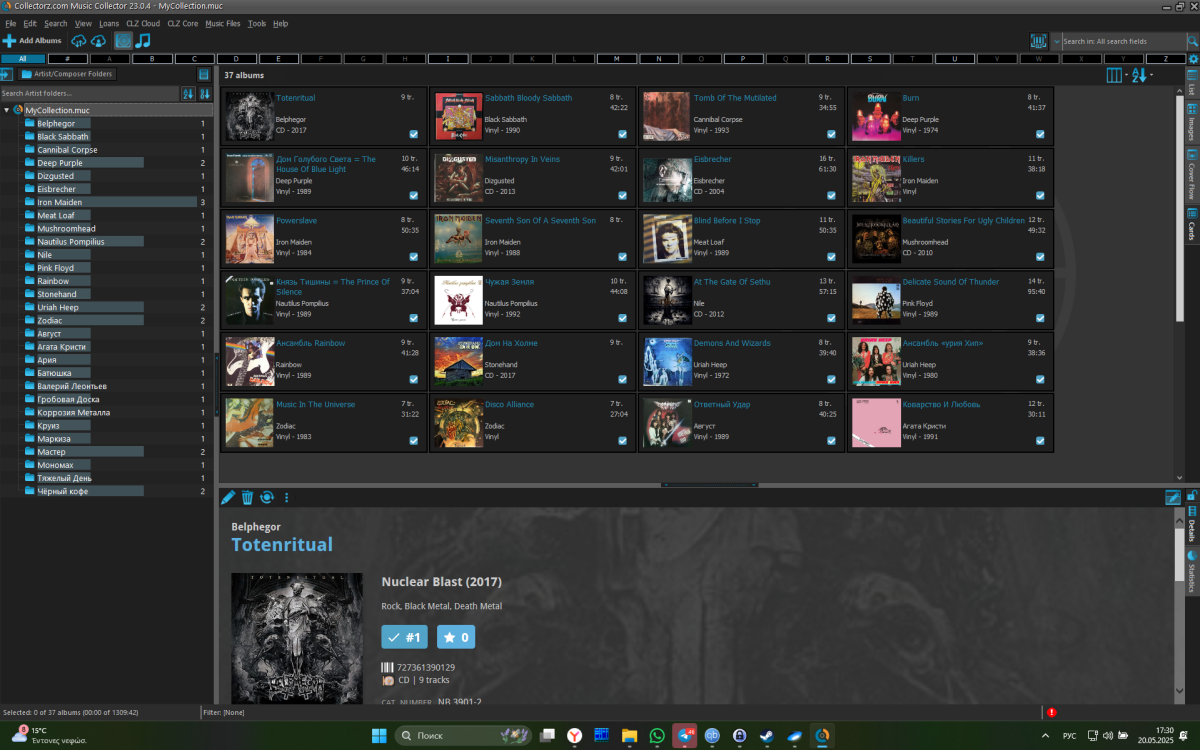The width and height of the screenshot is (1200, 750).
Task: Sort artist folders by count
Action: 204,93
